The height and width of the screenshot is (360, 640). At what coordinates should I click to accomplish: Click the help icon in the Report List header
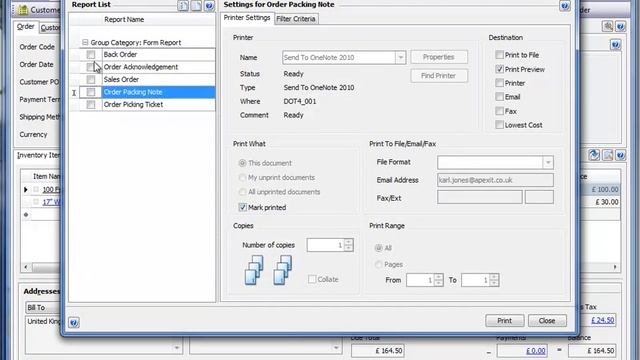click(209, 5)
